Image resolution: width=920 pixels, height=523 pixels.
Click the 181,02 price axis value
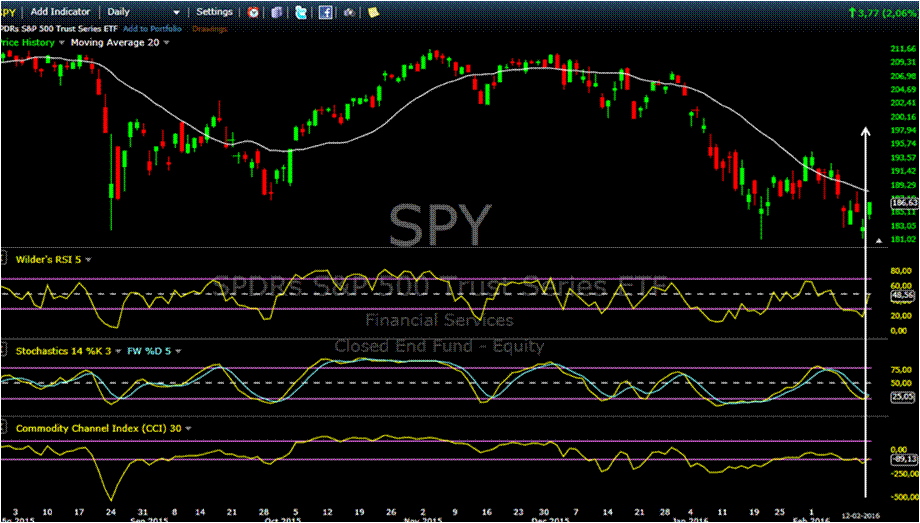(x=904, y=239)
